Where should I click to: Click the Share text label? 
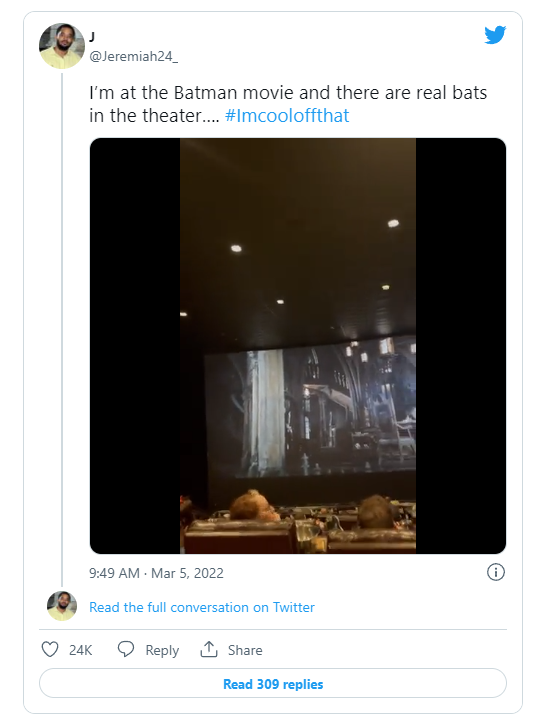(x=245, y=650)
